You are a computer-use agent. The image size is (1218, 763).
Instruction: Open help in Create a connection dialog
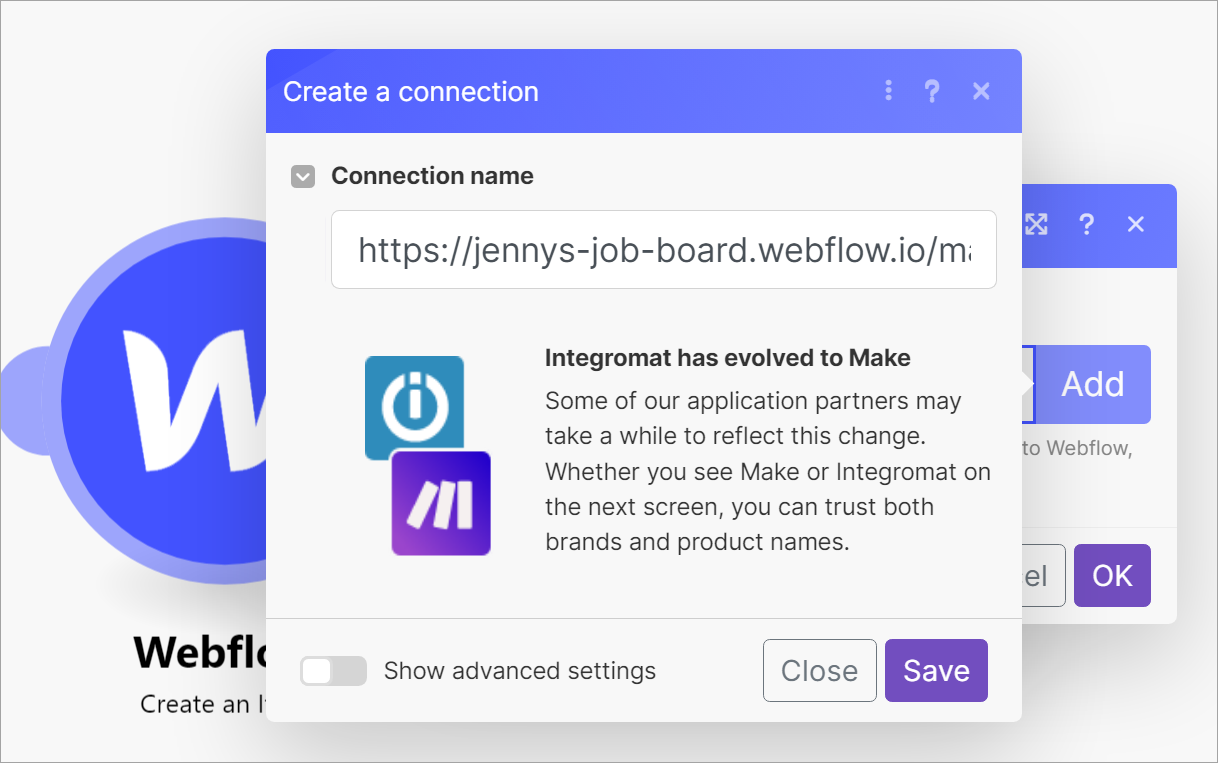pyautogui.click(x=932, y=91)
